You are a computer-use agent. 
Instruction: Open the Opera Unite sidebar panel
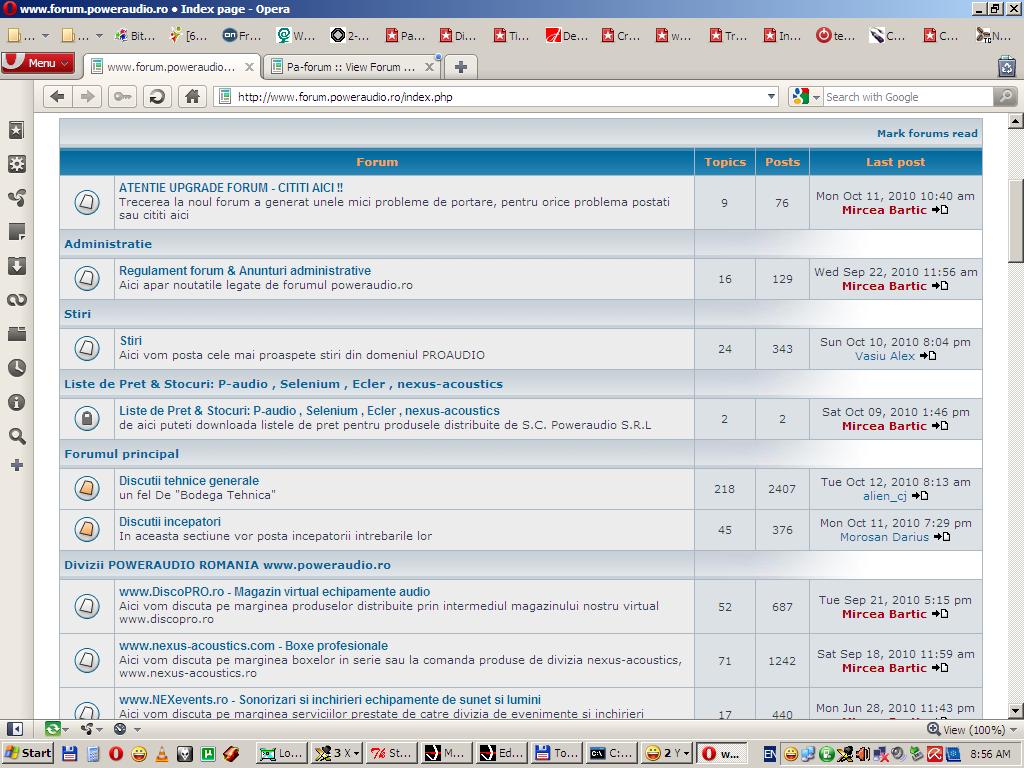tap(16, 197)
